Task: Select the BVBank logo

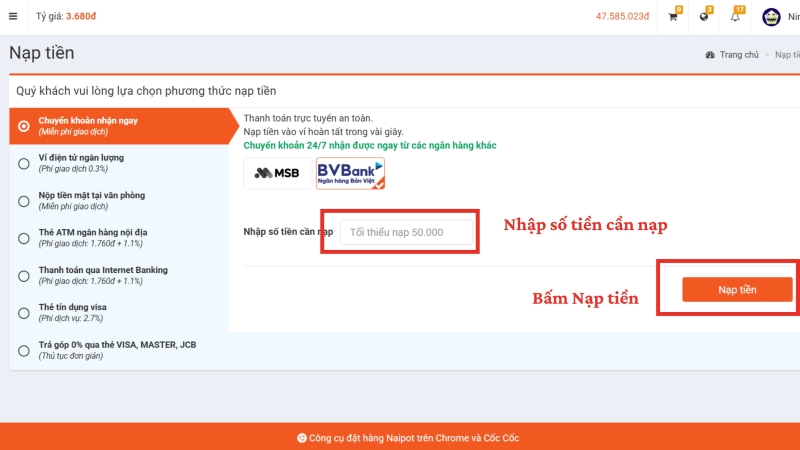Action: [350, 173]
